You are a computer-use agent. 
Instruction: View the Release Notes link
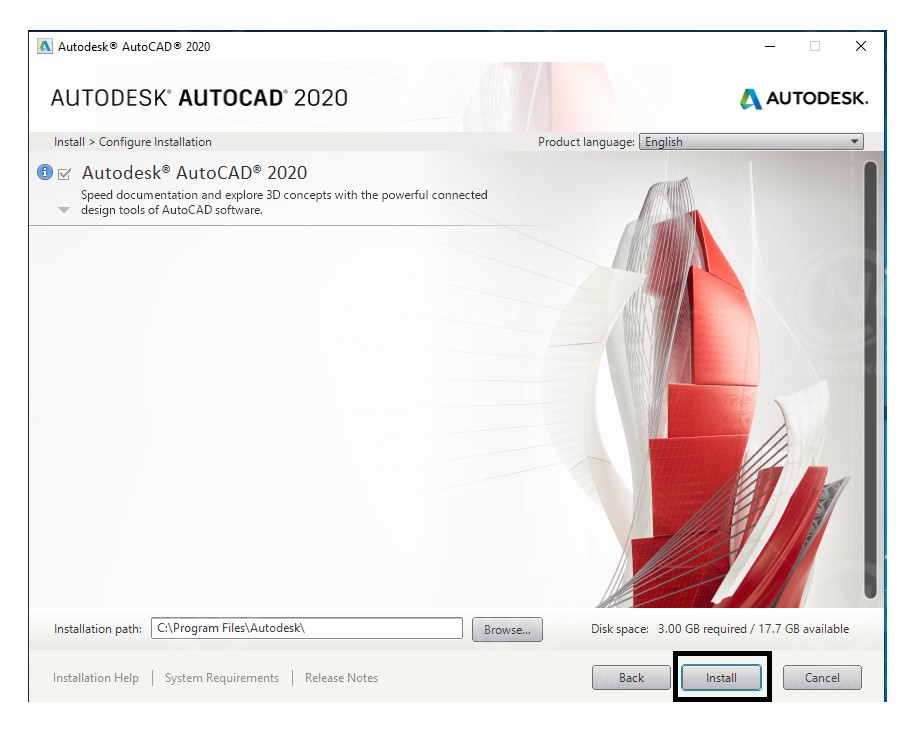point(341,678)
